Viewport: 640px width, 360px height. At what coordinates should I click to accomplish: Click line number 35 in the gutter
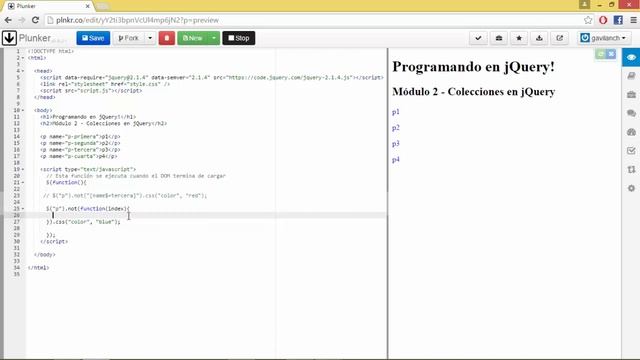click(x=17, y=274)
